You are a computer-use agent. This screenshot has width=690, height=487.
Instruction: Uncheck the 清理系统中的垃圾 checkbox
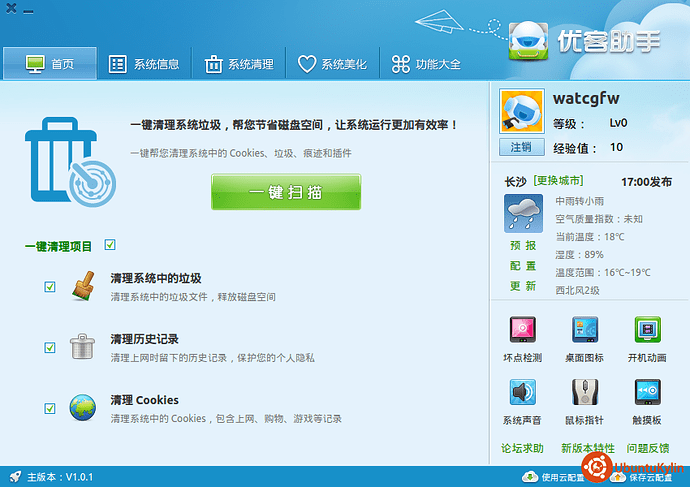(50, 287)
